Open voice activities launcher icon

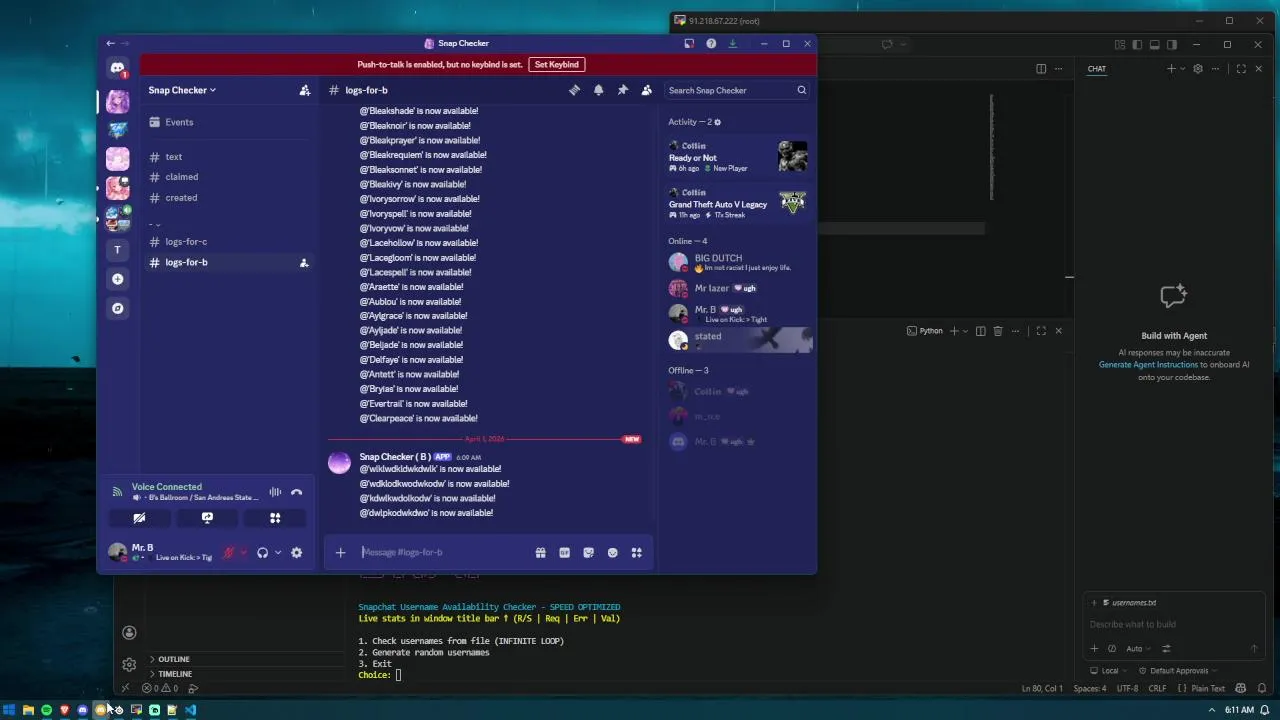(275, 518)
